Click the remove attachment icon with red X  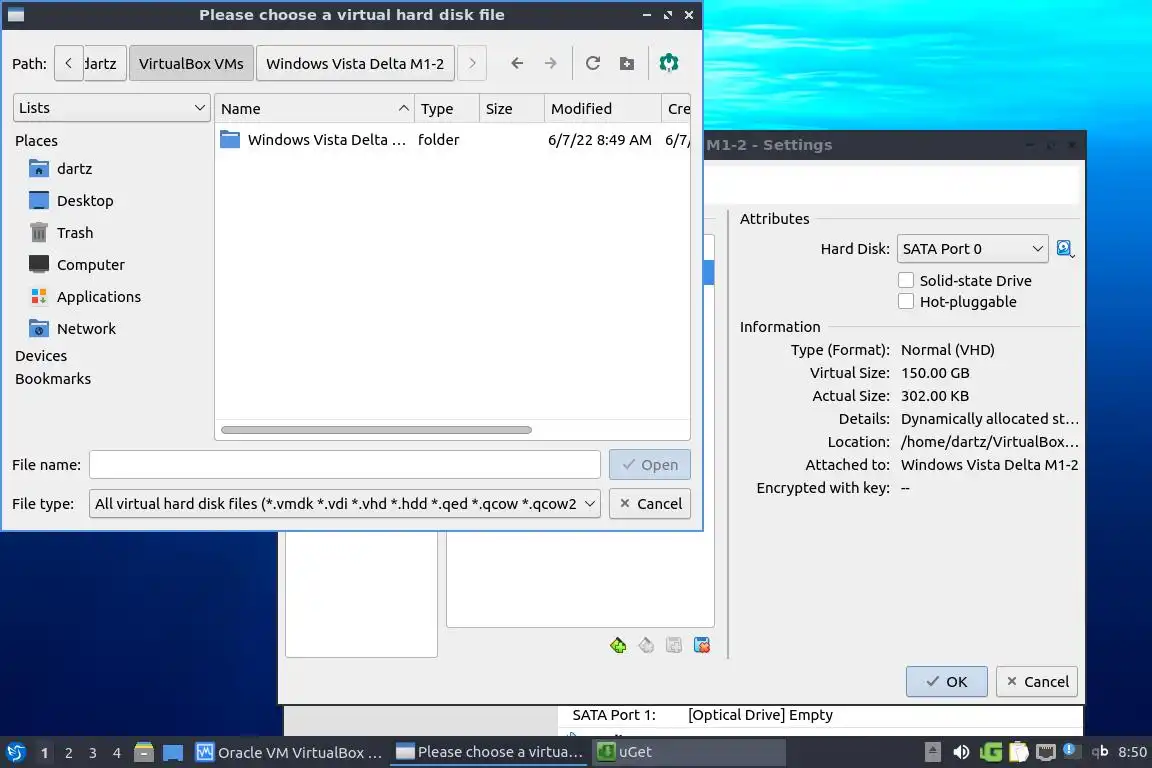point(702,645)
